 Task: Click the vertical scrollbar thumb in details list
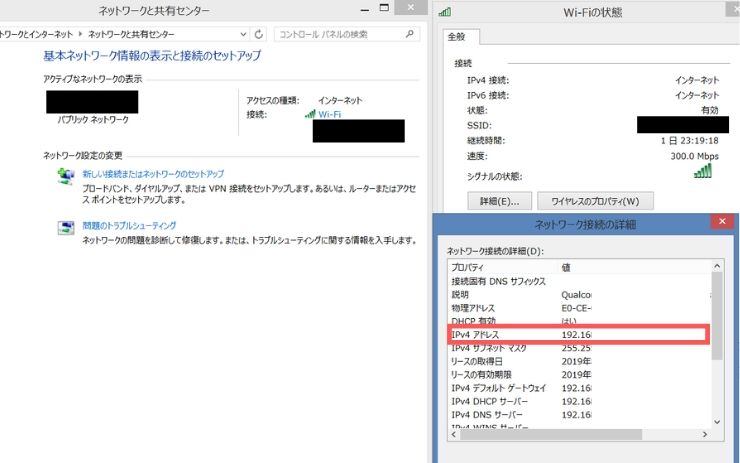[717, 316]
